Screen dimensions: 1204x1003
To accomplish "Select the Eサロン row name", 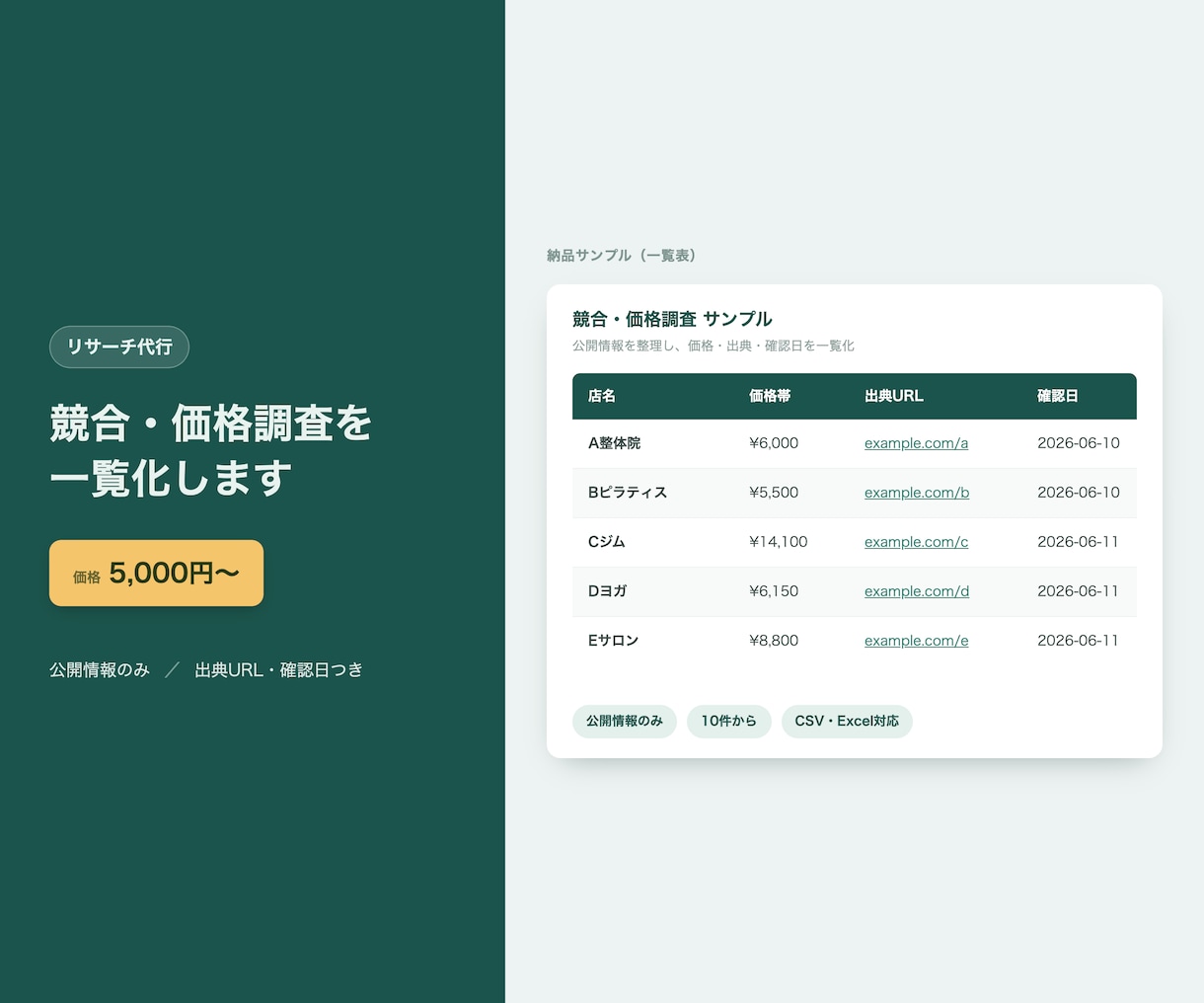I will (614, 641).
